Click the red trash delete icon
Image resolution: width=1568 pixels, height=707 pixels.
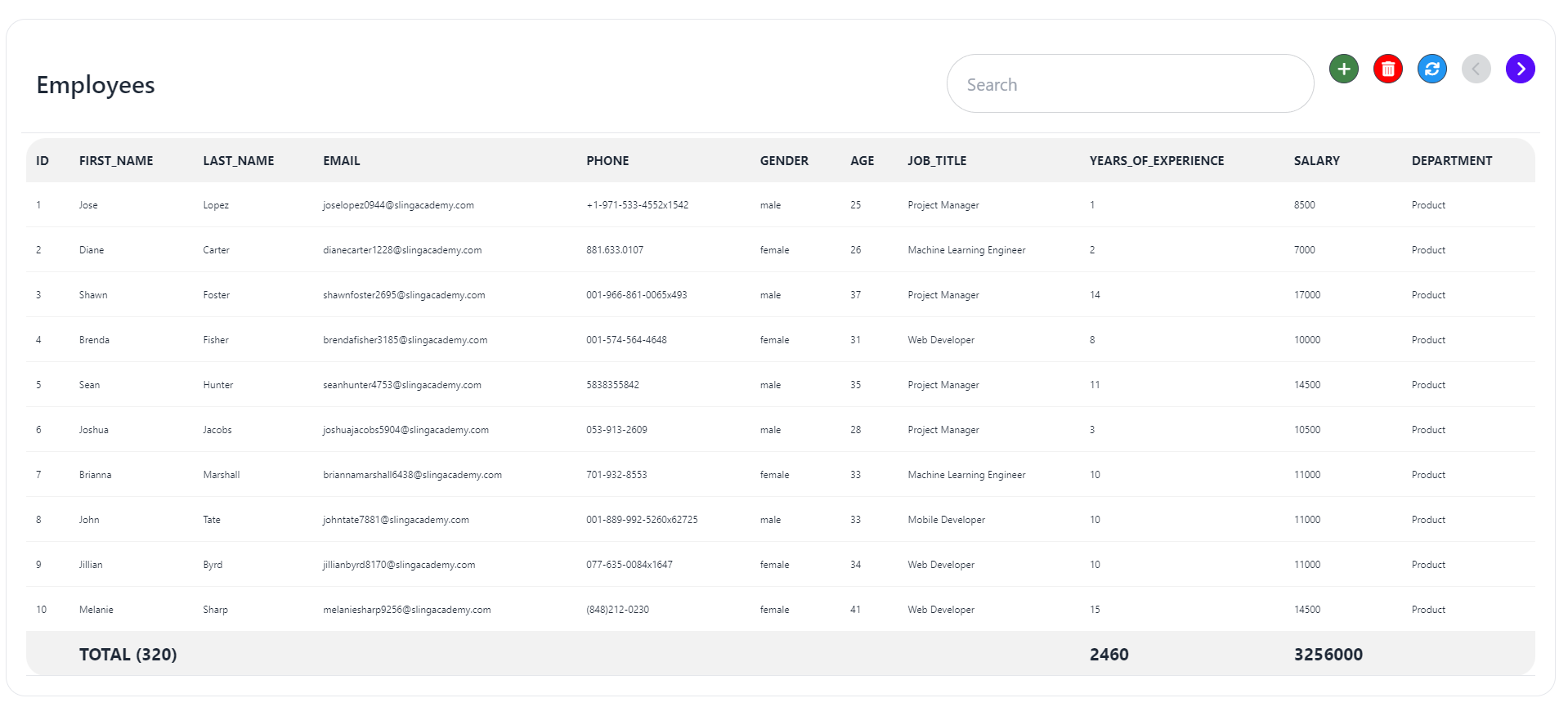coord(1387,69)
